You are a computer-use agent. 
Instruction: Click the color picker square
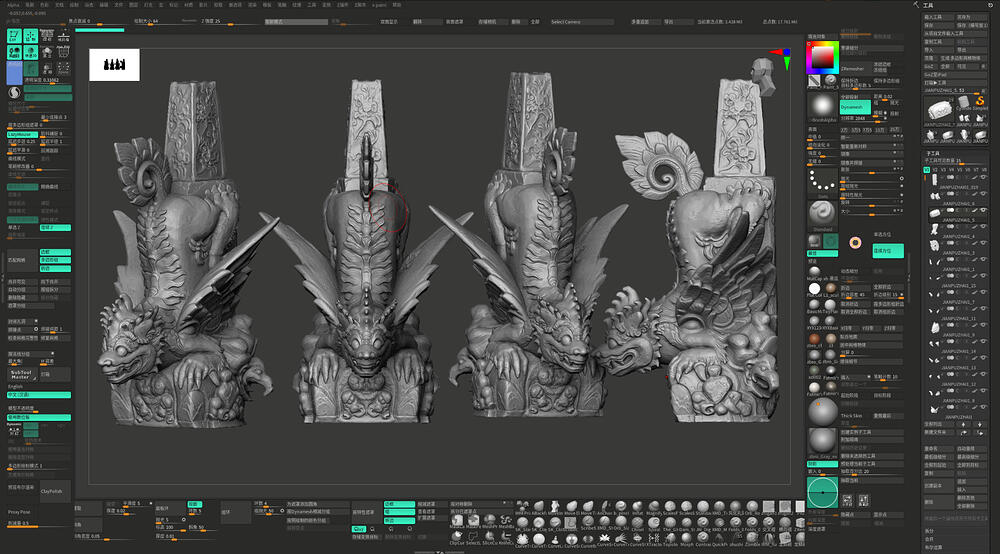click(822, 58)
